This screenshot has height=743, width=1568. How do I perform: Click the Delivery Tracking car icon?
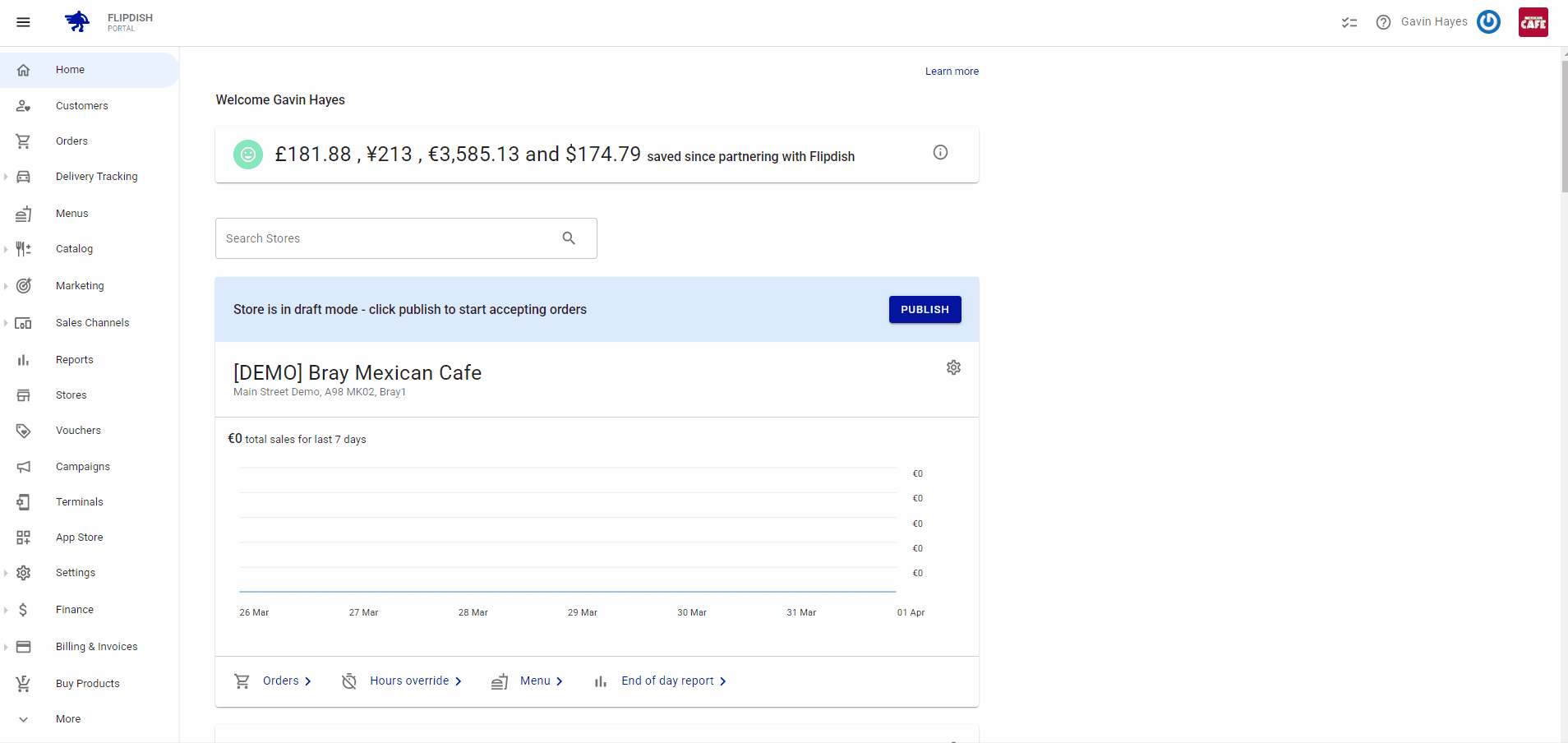[23, 177]
